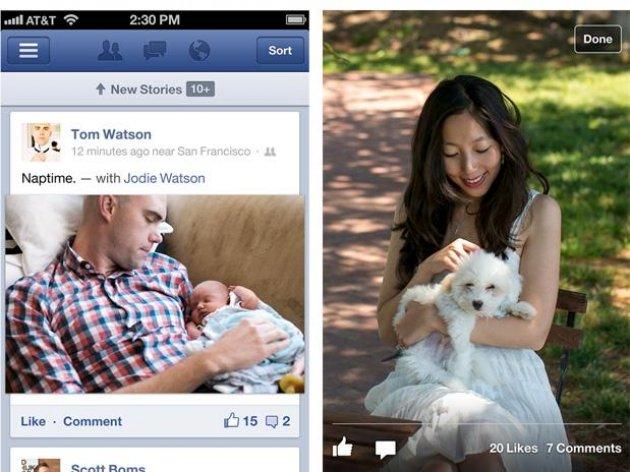Open the notifications globe icon

pyautogui.click(x=199, y=51)
